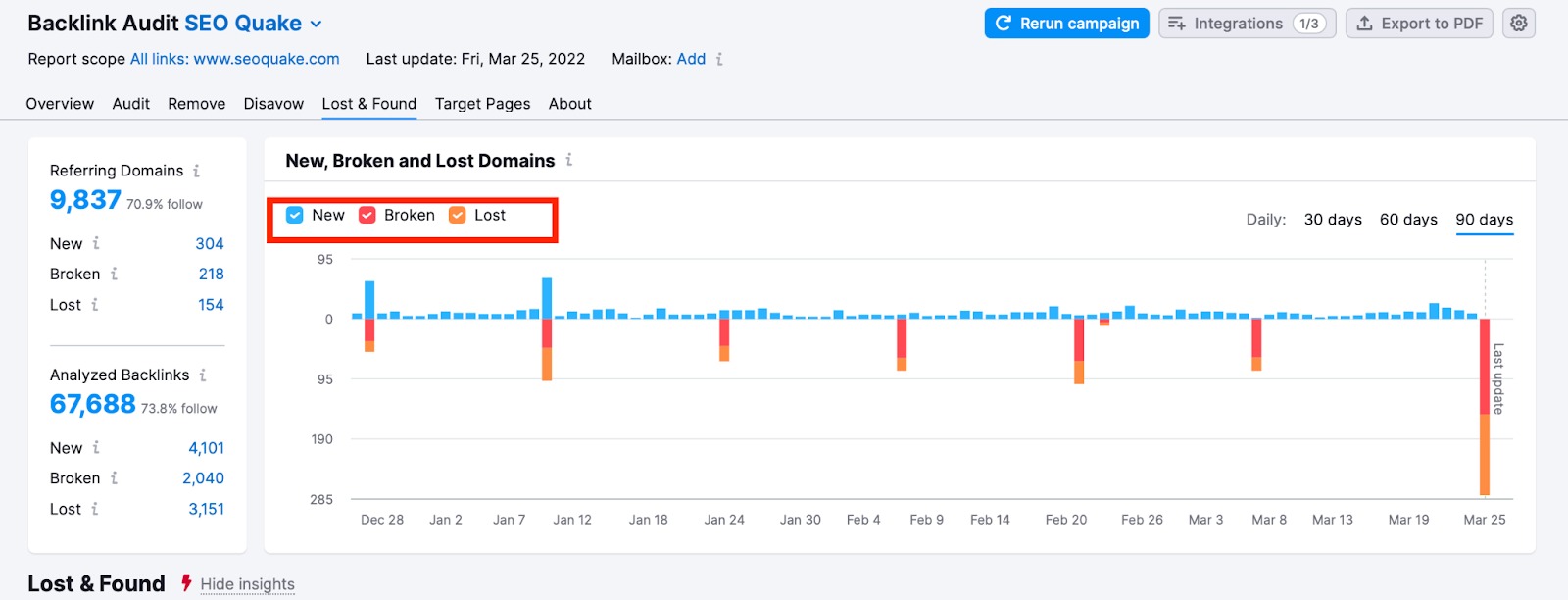Screen dimensions: 1568x600
Task: Switch to the Disavow tab
Action: [273, 104]
